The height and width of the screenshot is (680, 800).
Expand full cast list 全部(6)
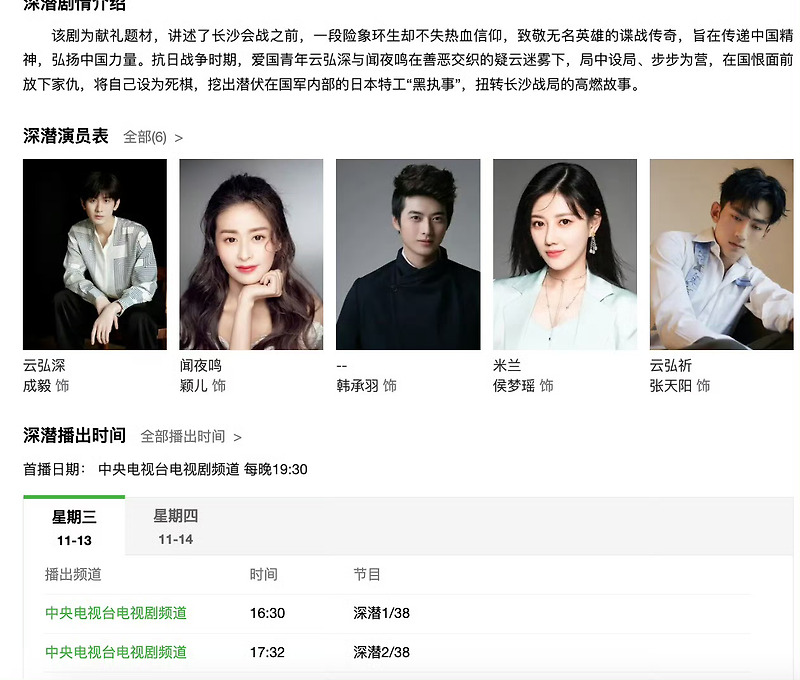pos(145,137)
